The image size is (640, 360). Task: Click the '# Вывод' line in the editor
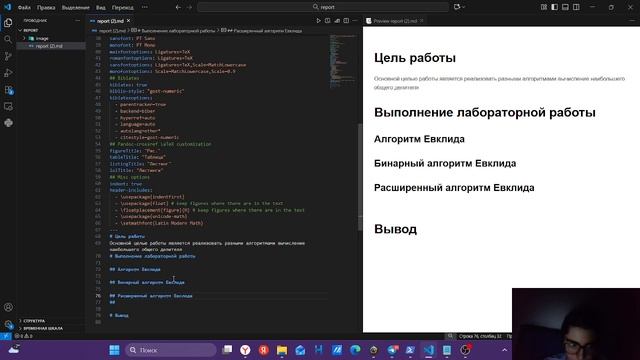[x=119, y=315]
